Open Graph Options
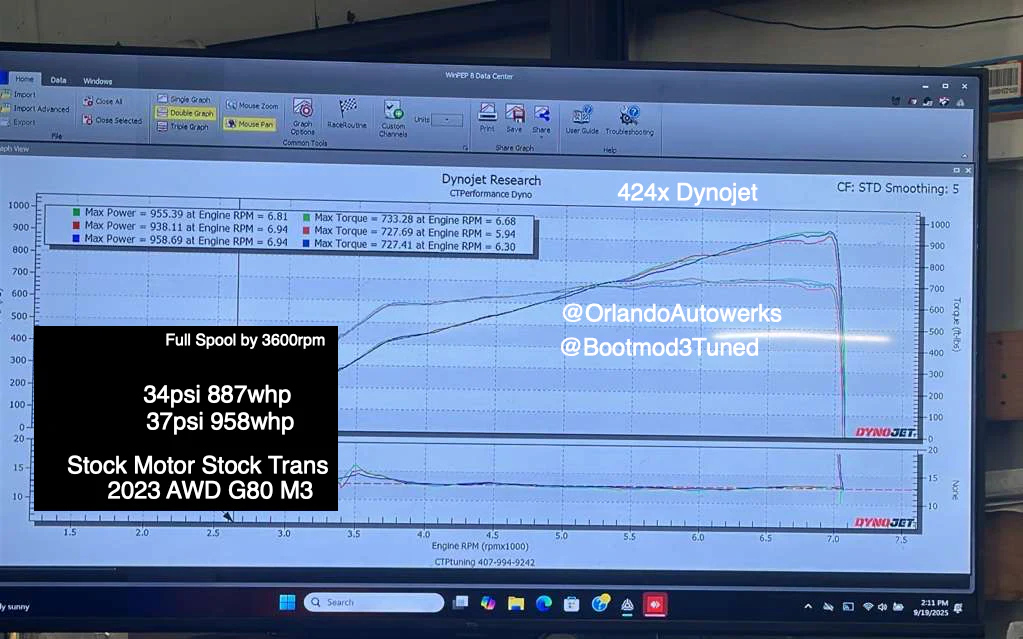 pos(303,117)
